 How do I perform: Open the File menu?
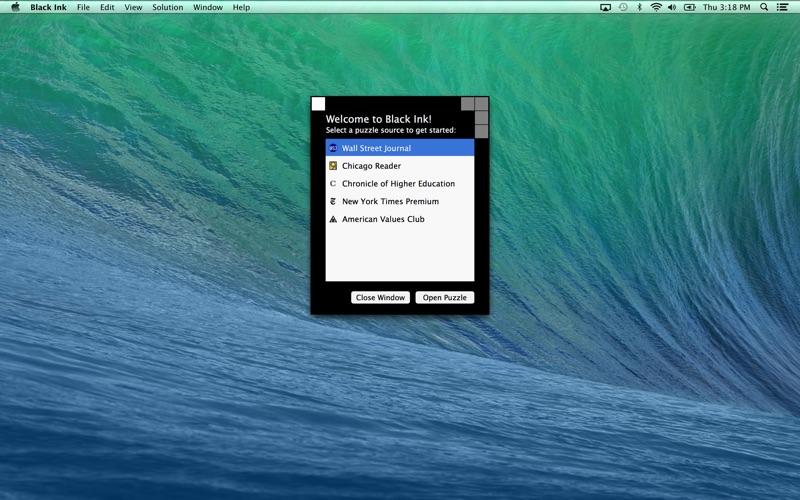coord(83,7)
